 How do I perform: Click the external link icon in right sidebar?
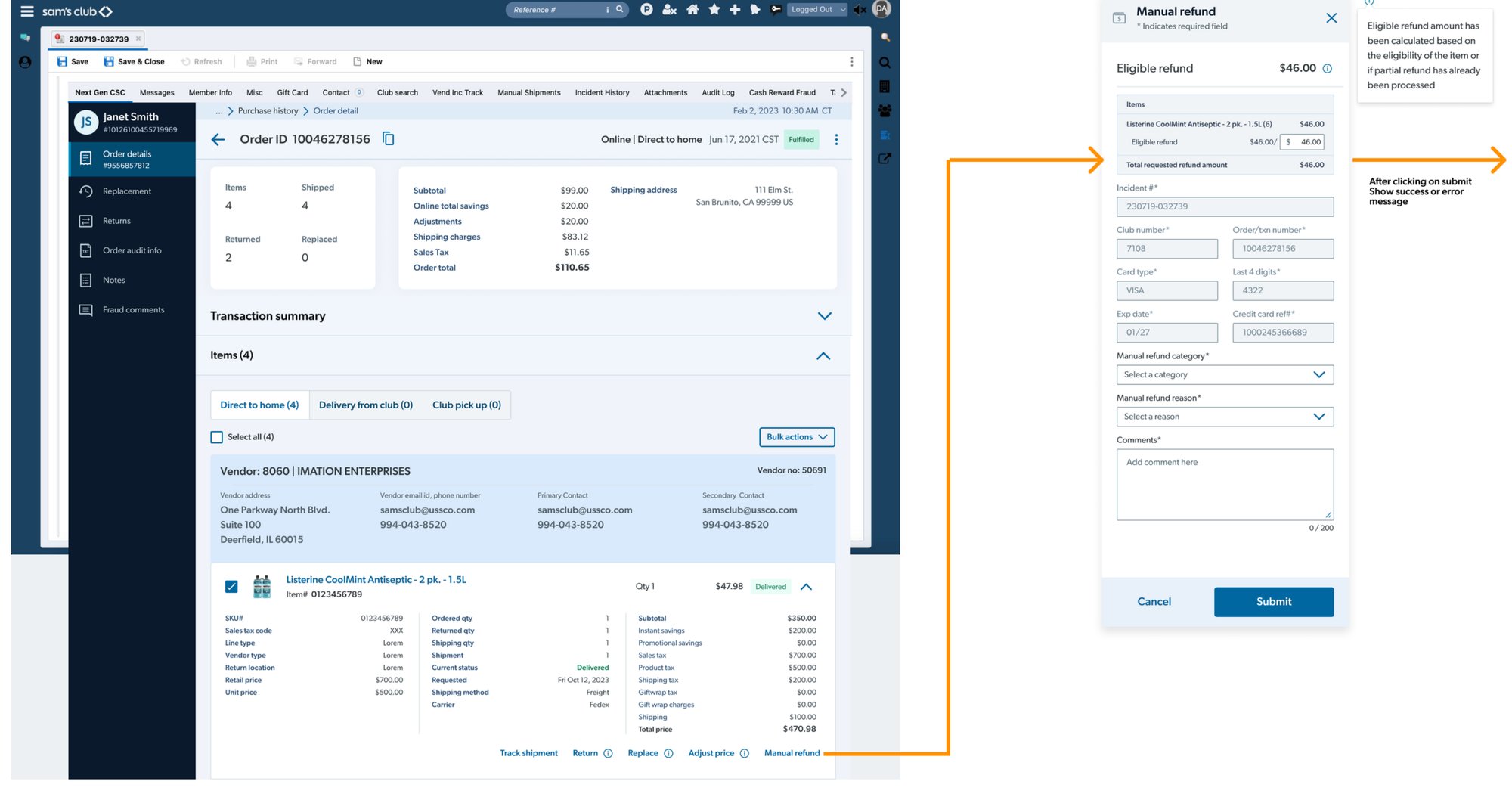tap(885, 159)
